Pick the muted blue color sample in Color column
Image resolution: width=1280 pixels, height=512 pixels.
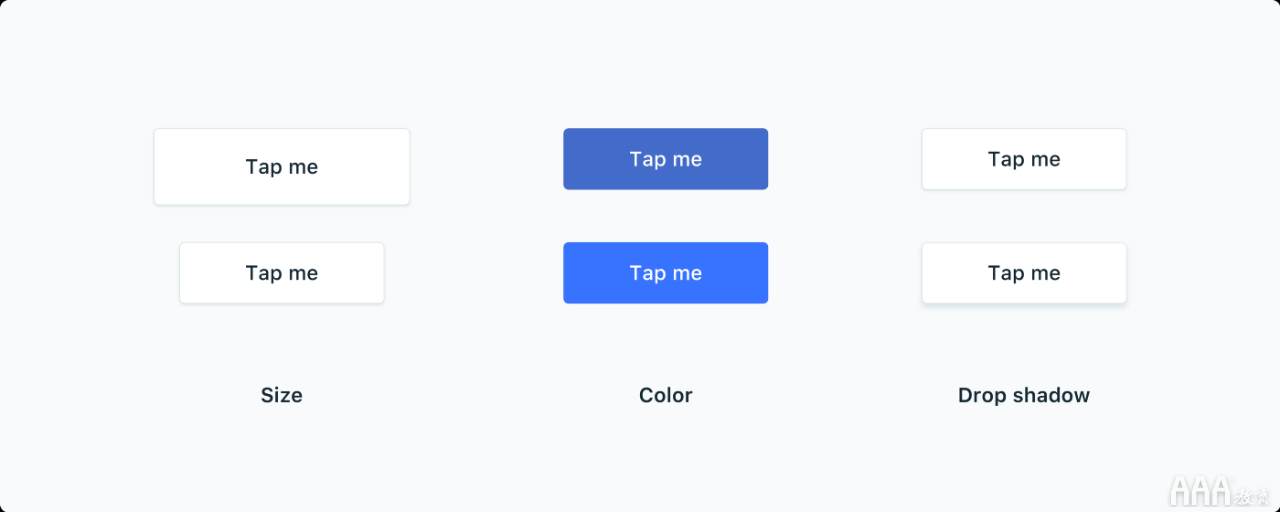pos(666,159)
